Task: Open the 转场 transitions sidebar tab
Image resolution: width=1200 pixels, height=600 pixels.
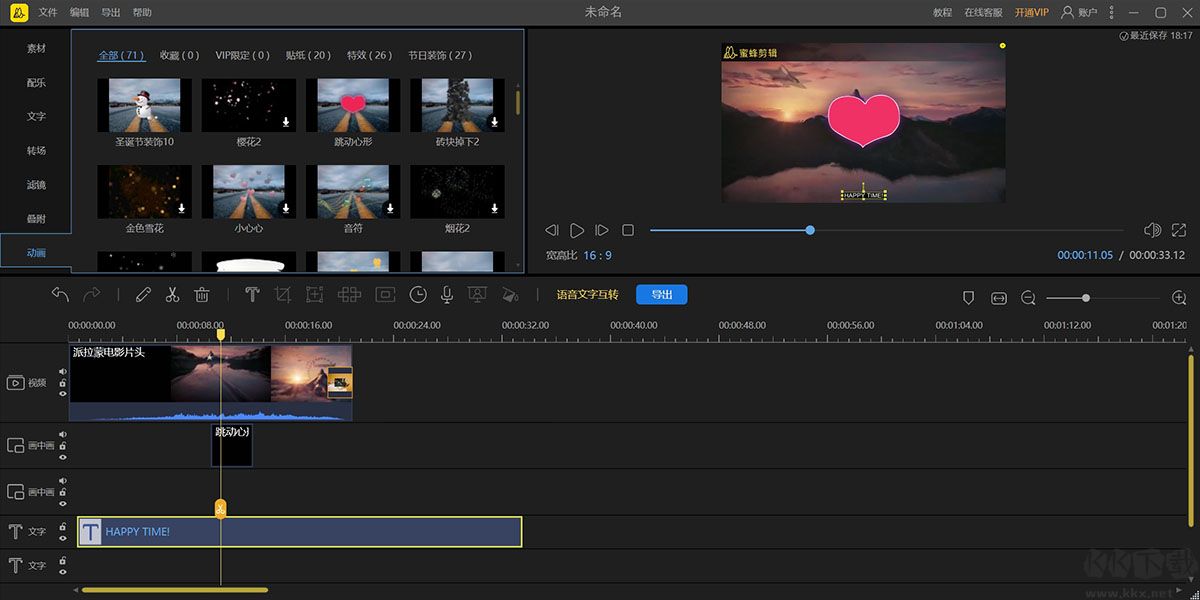Action: [x=36, y=150]
